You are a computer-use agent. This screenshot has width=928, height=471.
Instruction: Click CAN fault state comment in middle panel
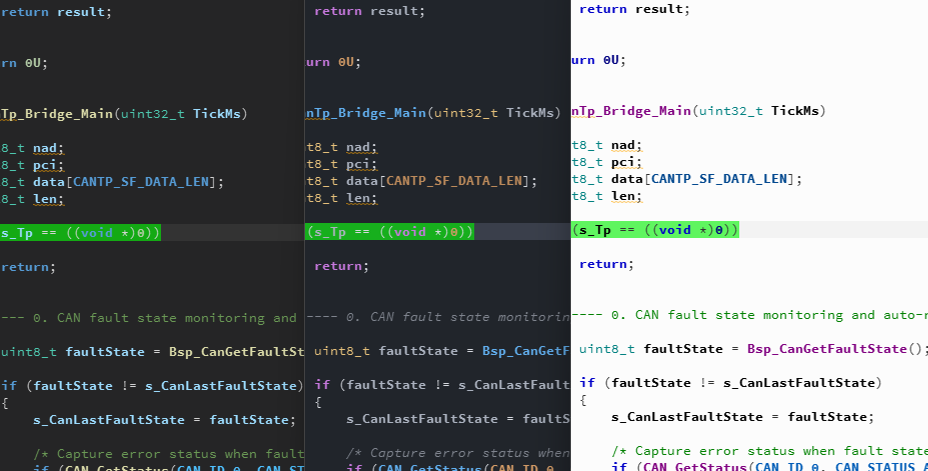(x=438, y=317)
